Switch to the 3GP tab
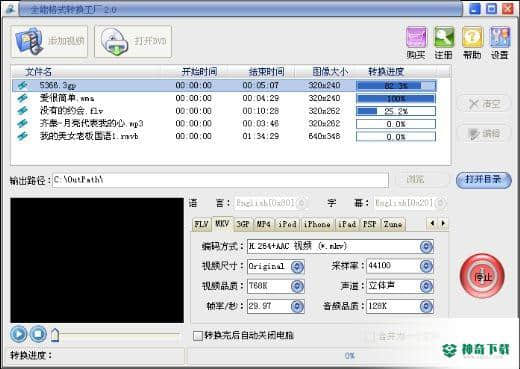 pos(243,224)
